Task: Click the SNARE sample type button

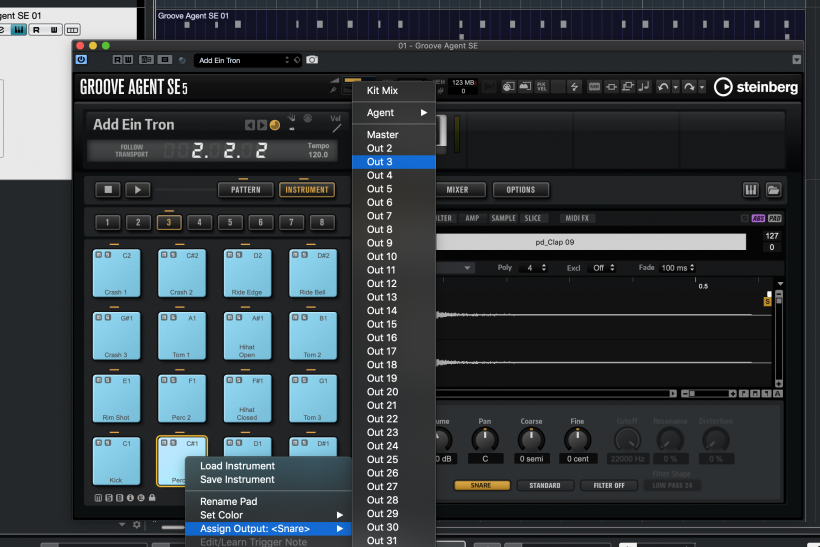Action: coord(481,485)
